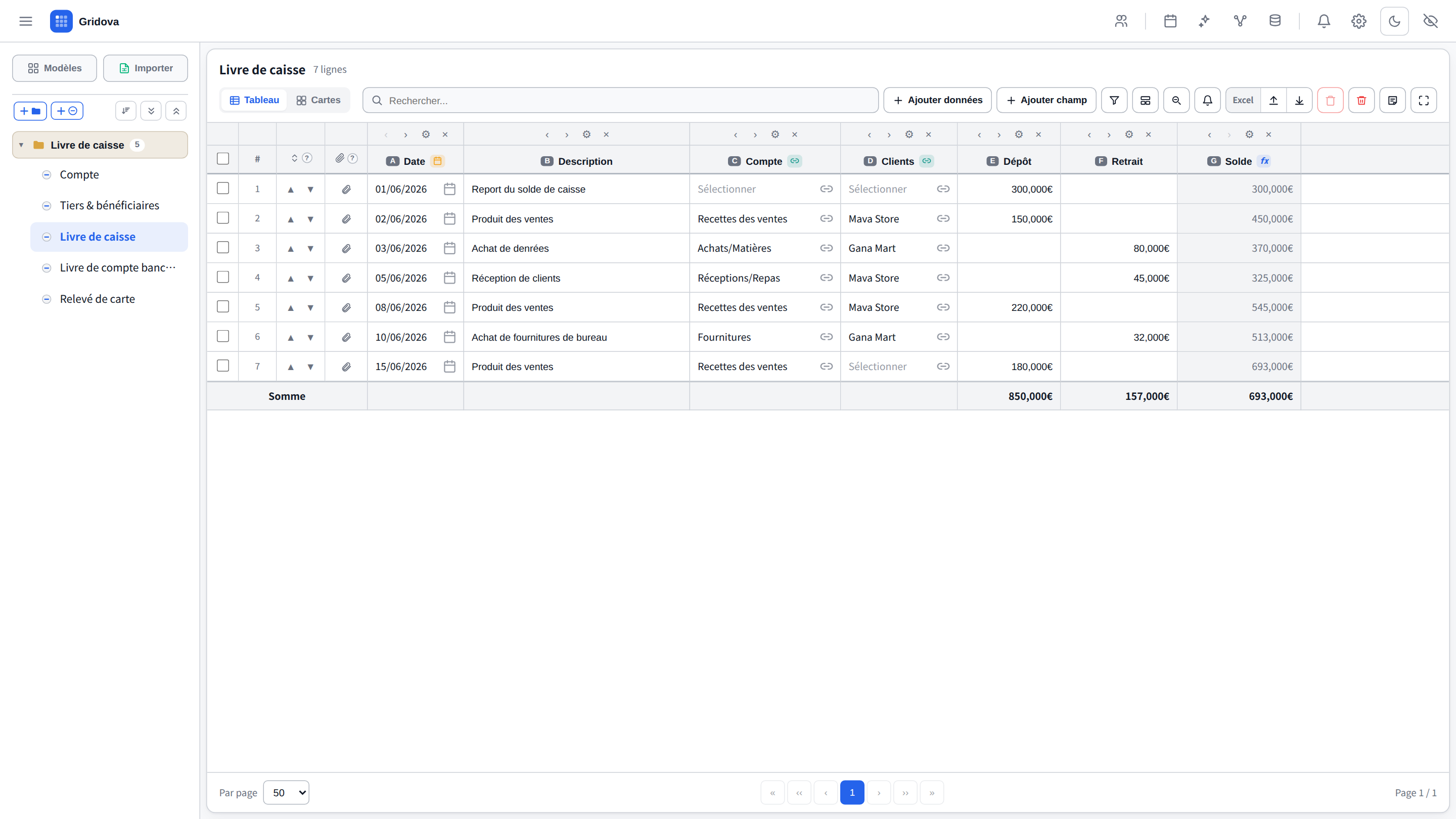Tick the select-all header checkbox
The height and width of the screenshot is (819, 1456).
(222, 159)
